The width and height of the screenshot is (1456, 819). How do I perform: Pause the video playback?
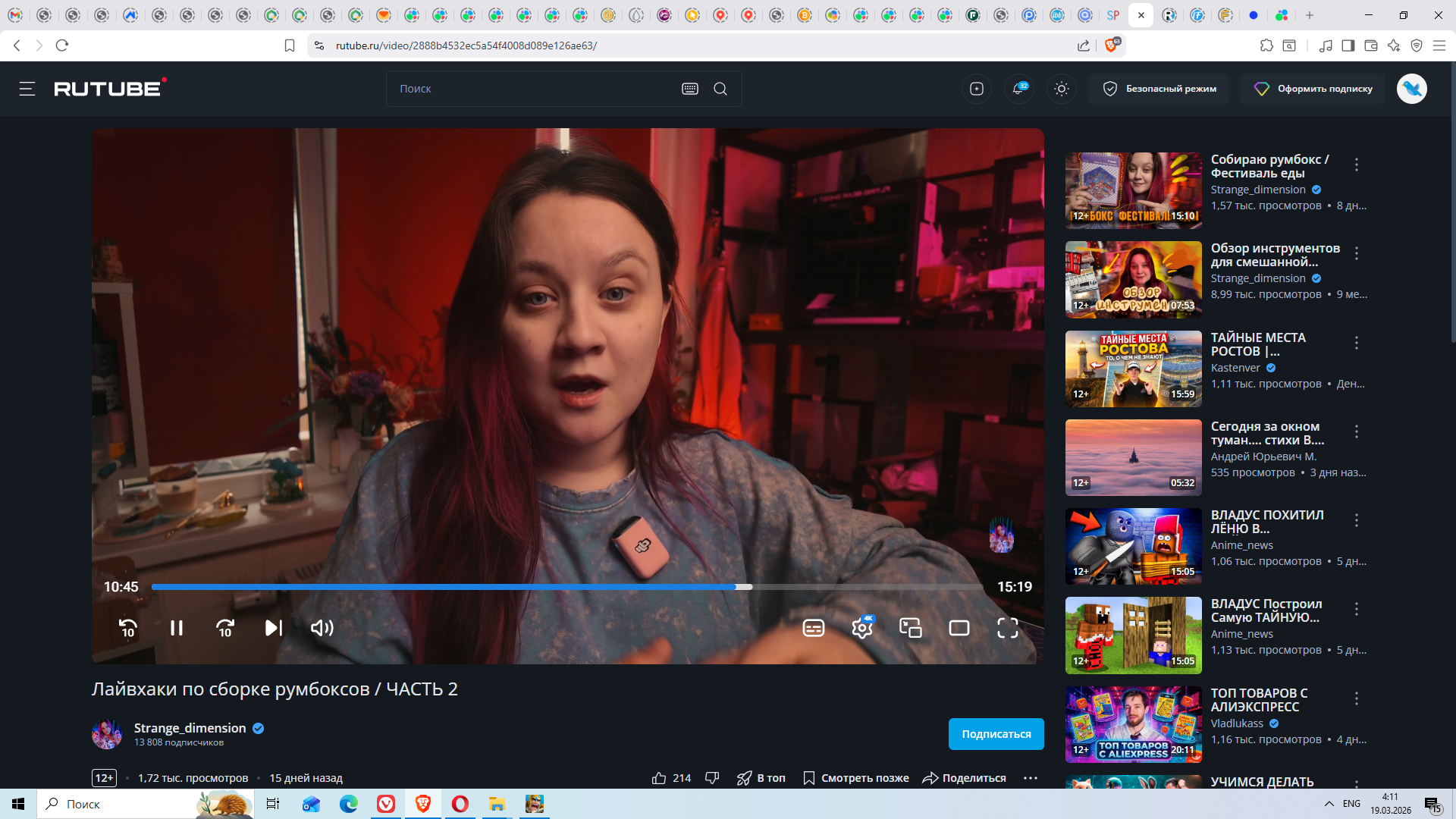coord(177,628)
